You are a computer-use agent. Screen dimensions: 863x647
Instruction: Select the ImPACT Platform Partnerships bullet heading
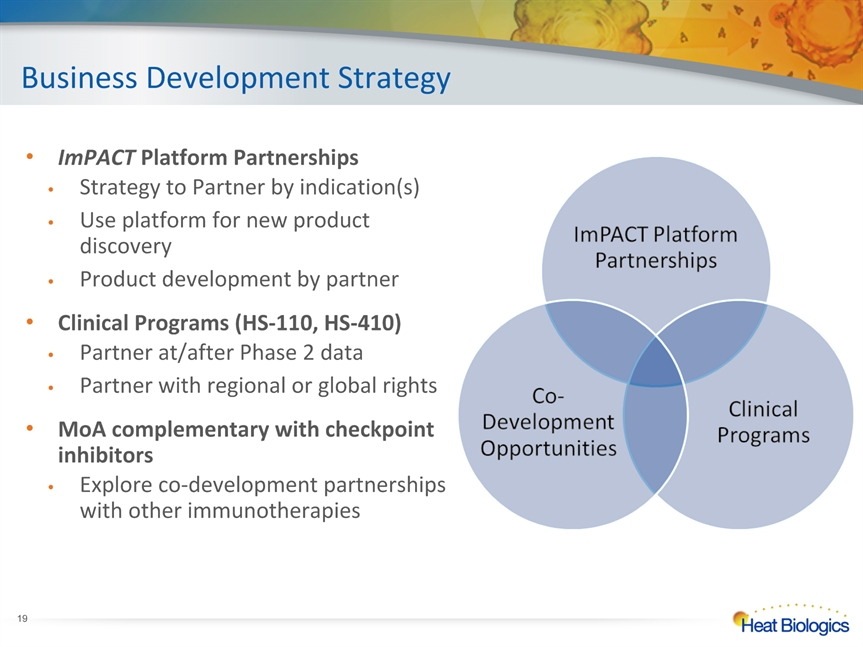pos(208,157)
